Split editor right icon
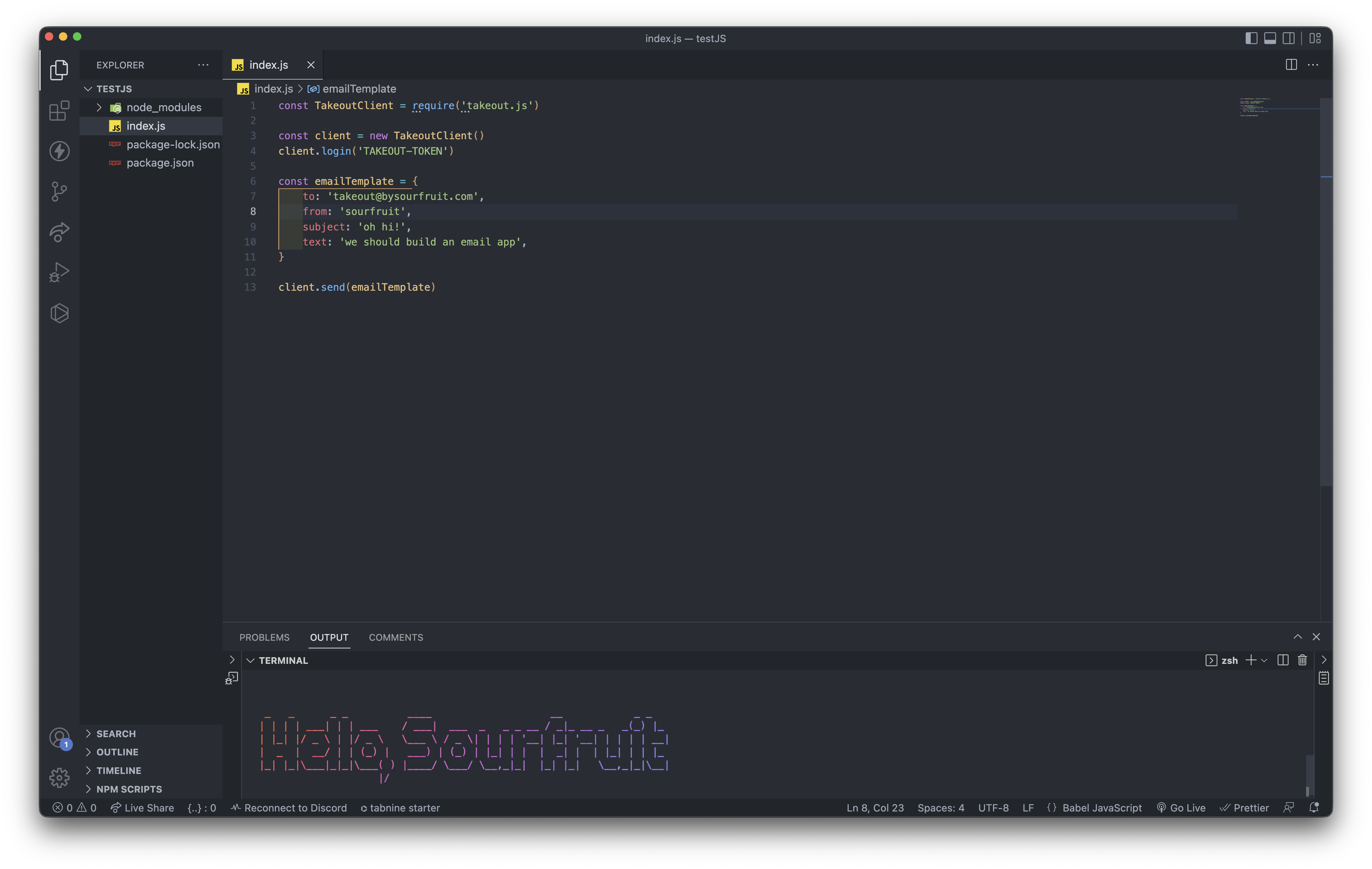1372x869 pixels. [1291, 65]
